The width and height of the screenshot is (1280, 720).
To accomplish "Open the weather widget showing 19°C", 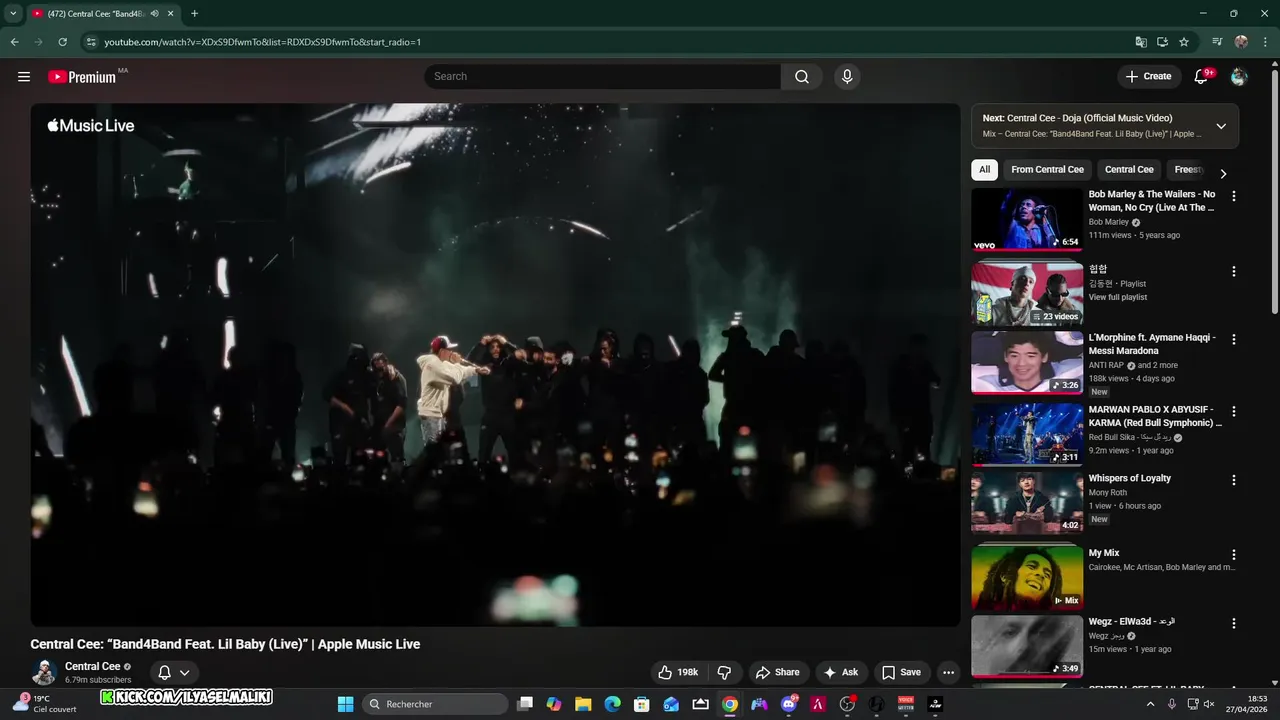I will click(45, 704).
